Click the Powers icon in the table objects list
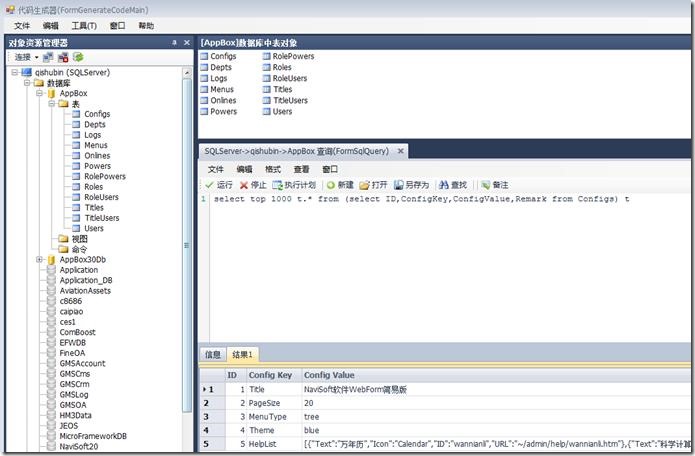This screenshot has width=695, height=456. tap(204, 112)
